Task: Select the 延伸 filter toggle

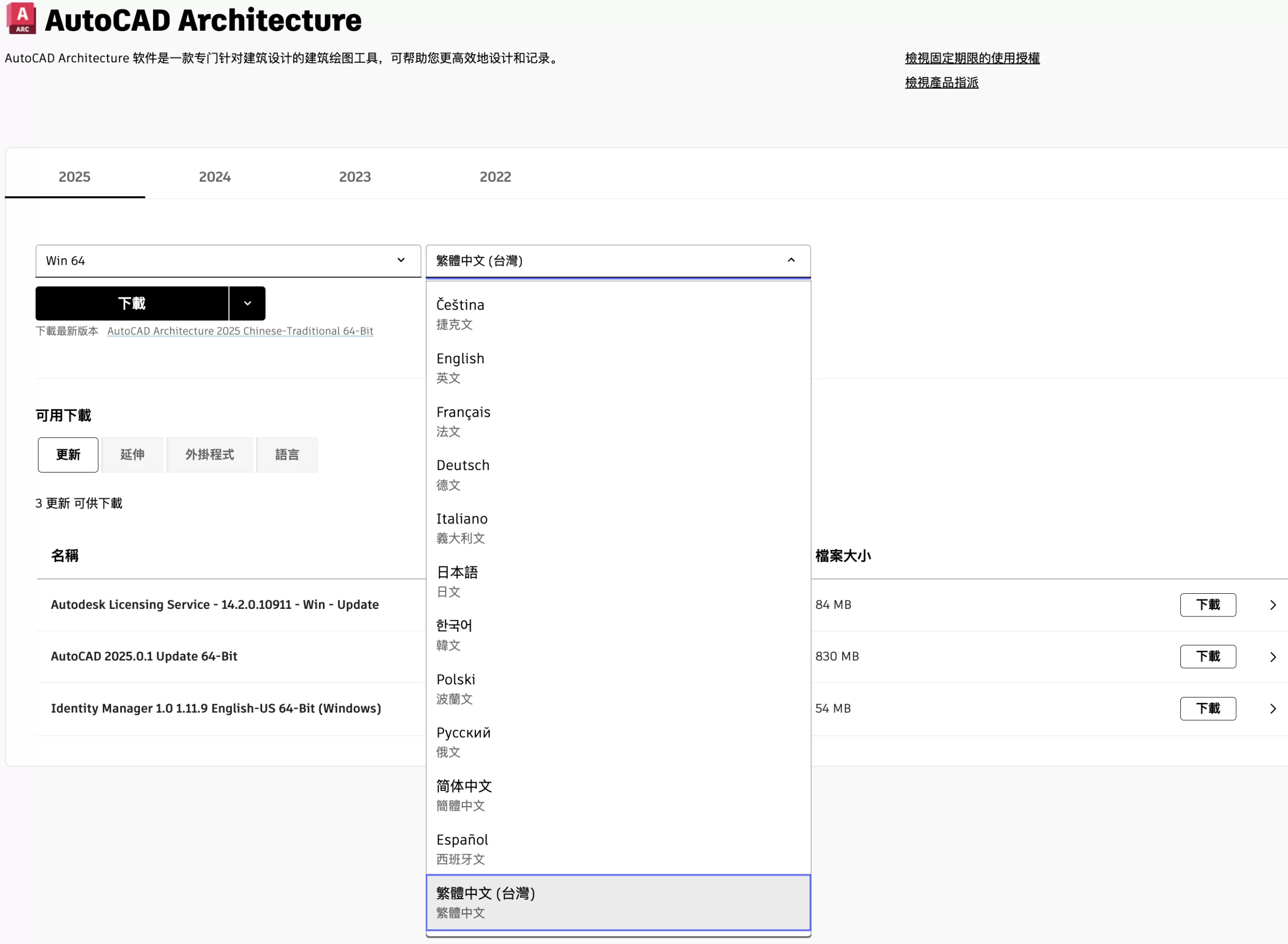Action: (x=132, y=455)
